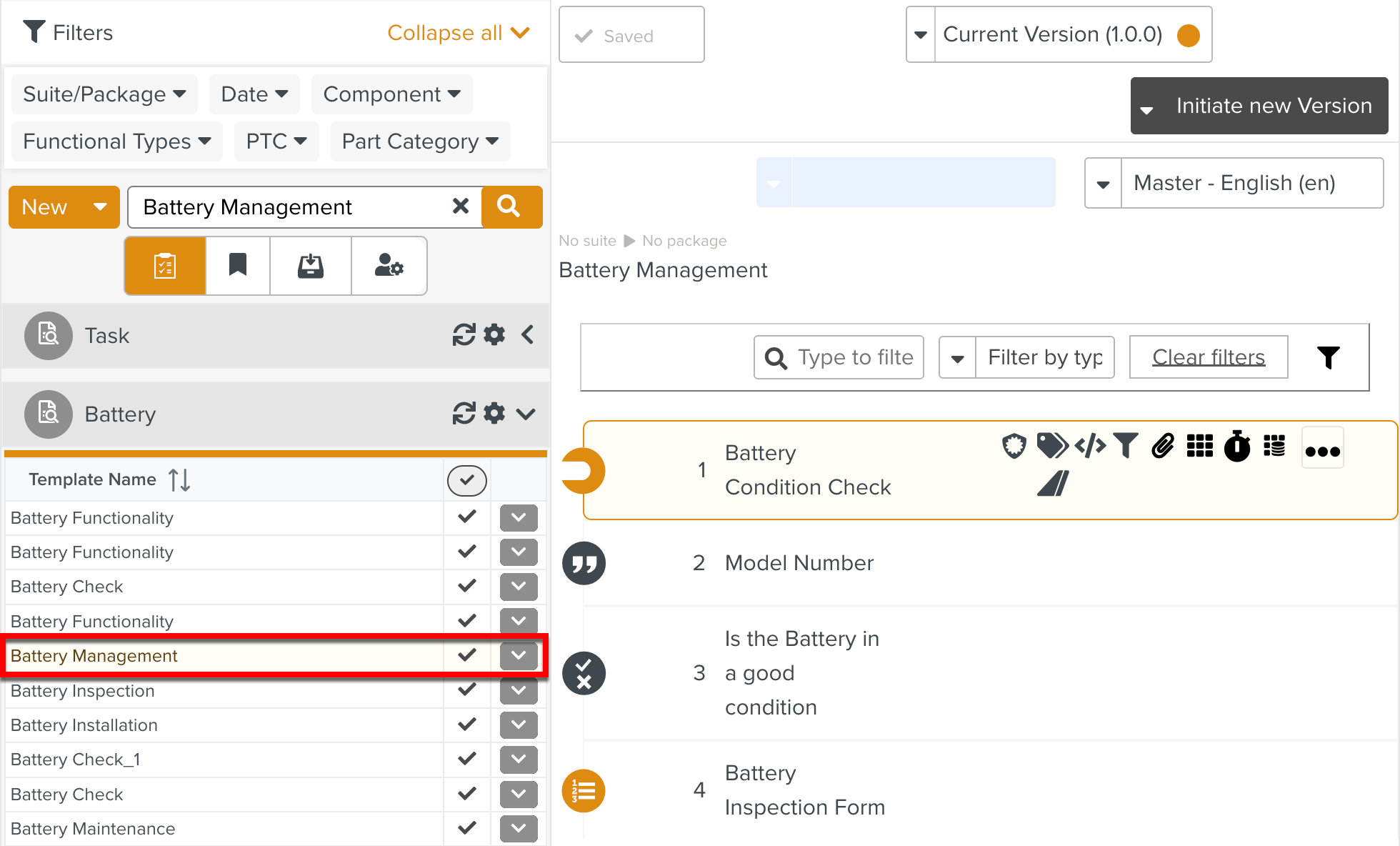The image size is (1400, 846).
Task: Click the paperclip attachment icon
Action: (1163, 447)
